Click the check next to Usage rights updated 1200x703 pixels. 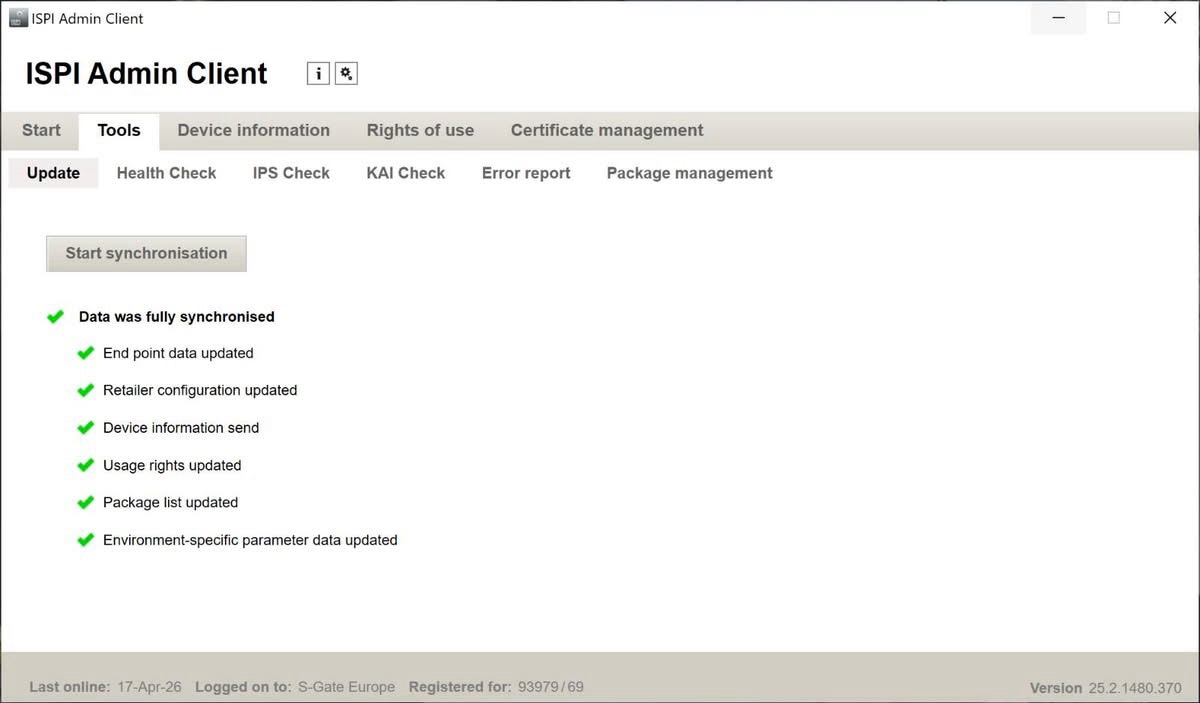click(x=85, y=465)
